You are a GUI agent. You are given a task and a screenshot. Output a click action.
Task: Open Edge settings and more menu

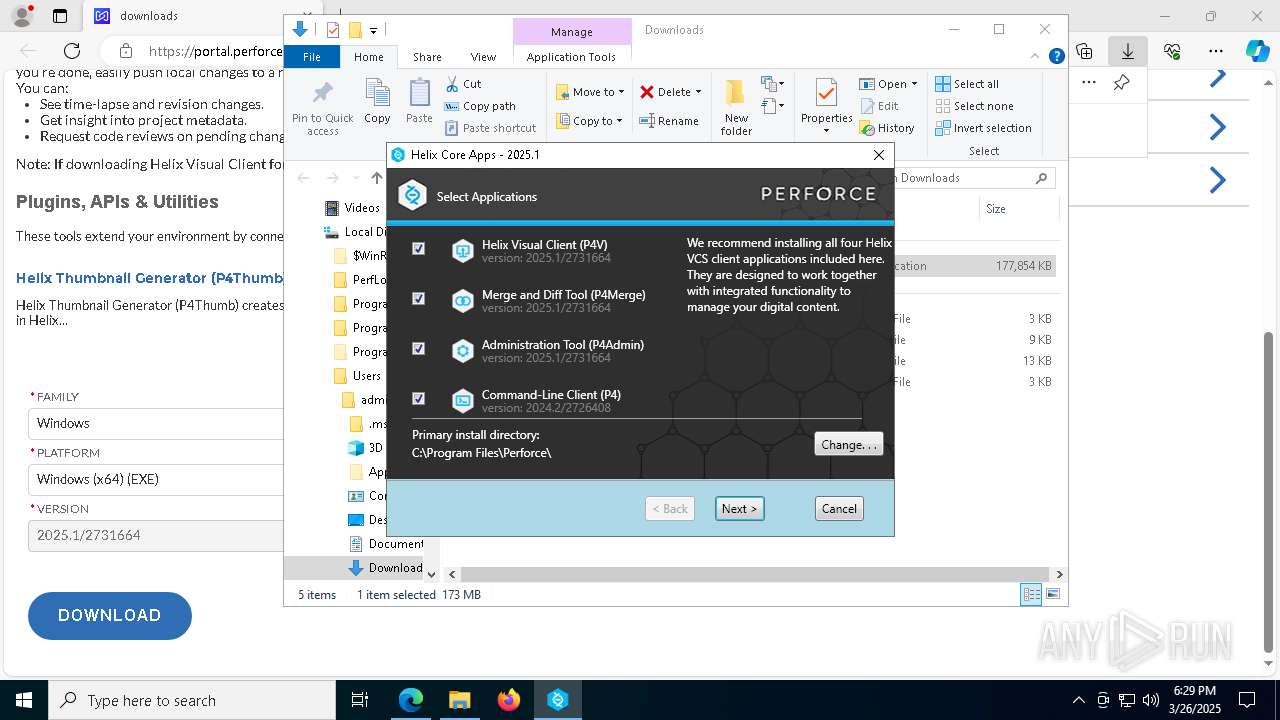(x=1215, y=51)
